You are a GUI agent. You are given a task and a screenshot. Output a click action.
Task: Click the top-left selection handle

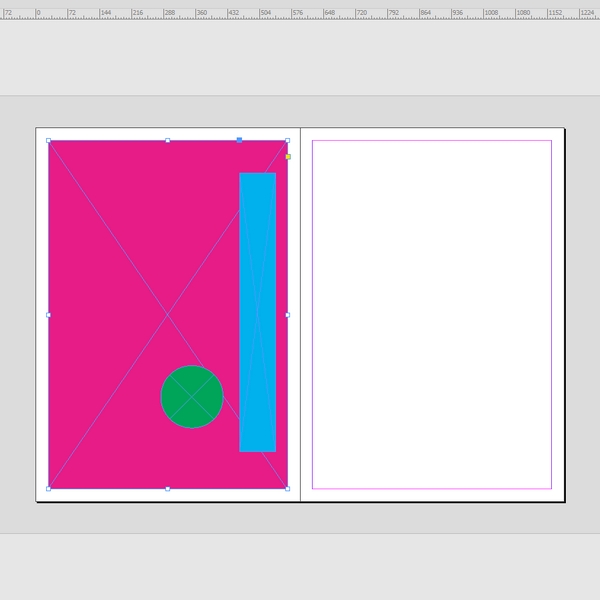pyautogui.click(x=48, y=140)
